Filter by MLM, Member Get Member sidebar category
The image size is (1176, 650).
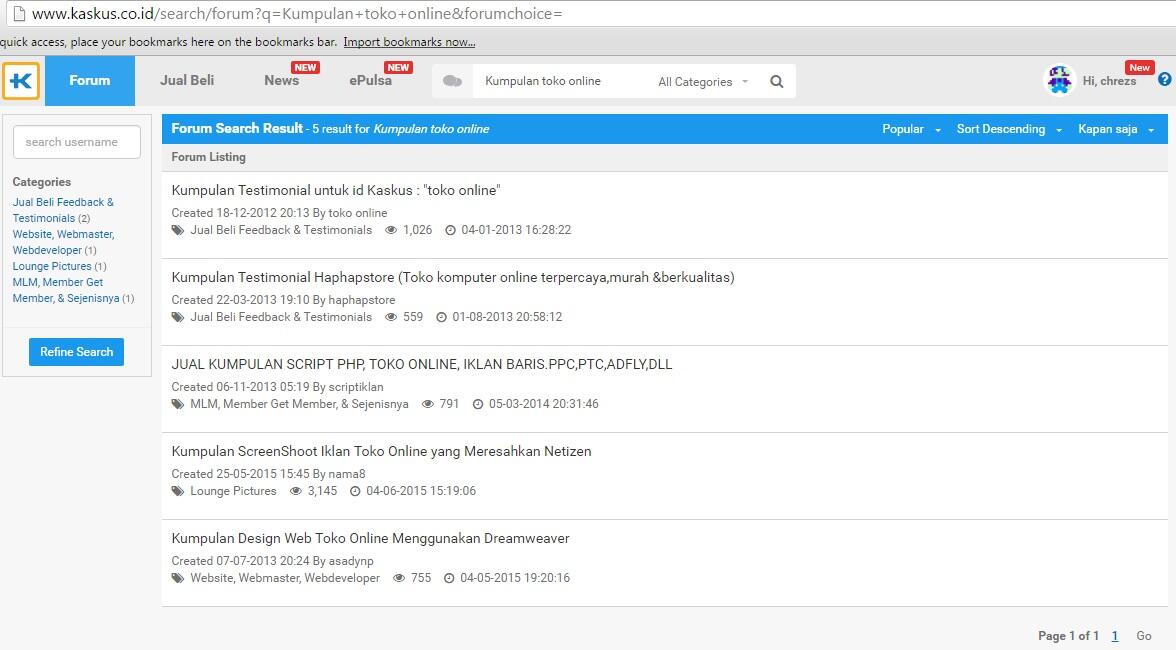[x=66, y=290]
